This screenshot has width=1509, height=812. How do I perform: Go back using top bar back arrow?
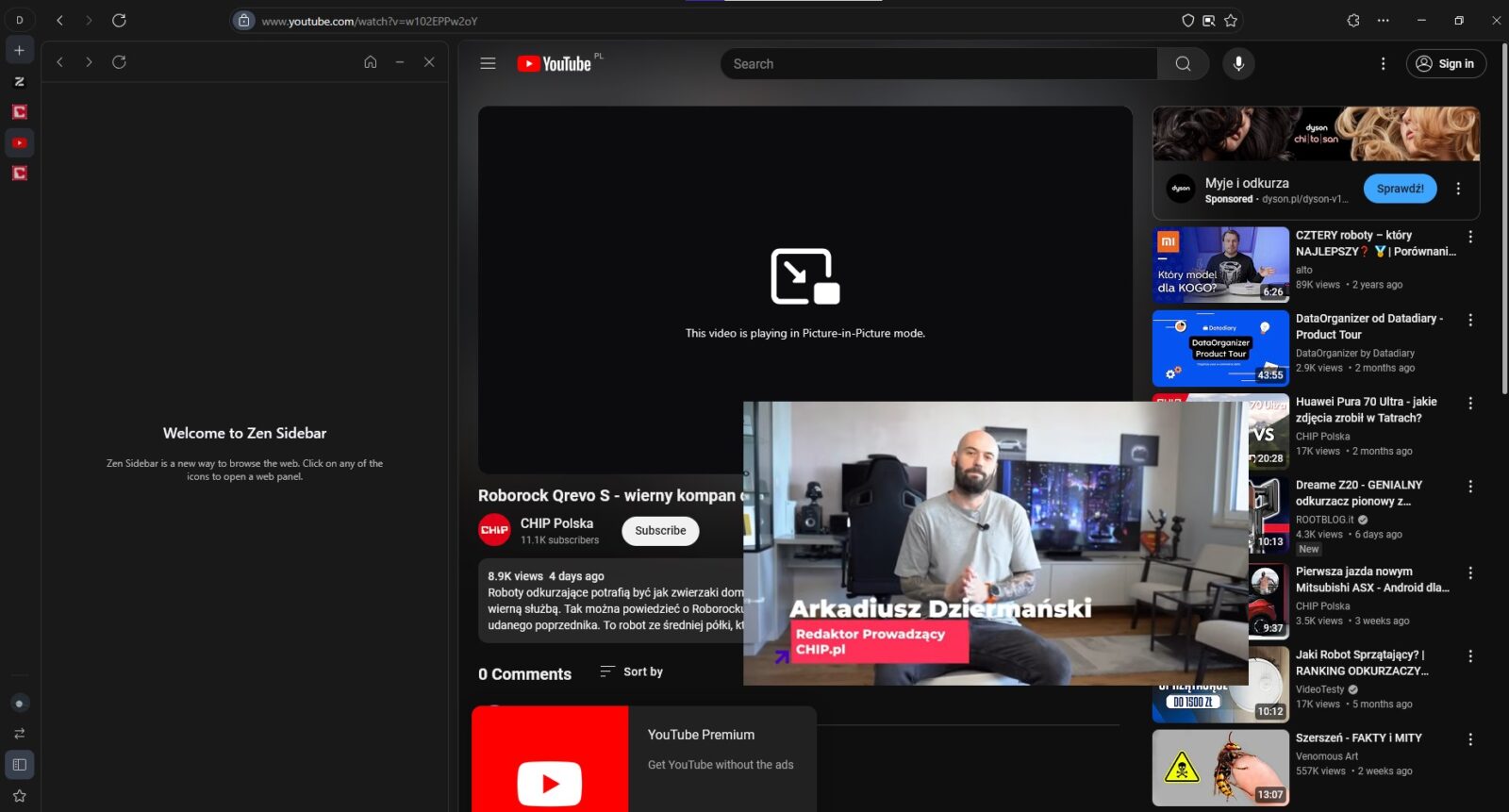[x=59, y=20]
